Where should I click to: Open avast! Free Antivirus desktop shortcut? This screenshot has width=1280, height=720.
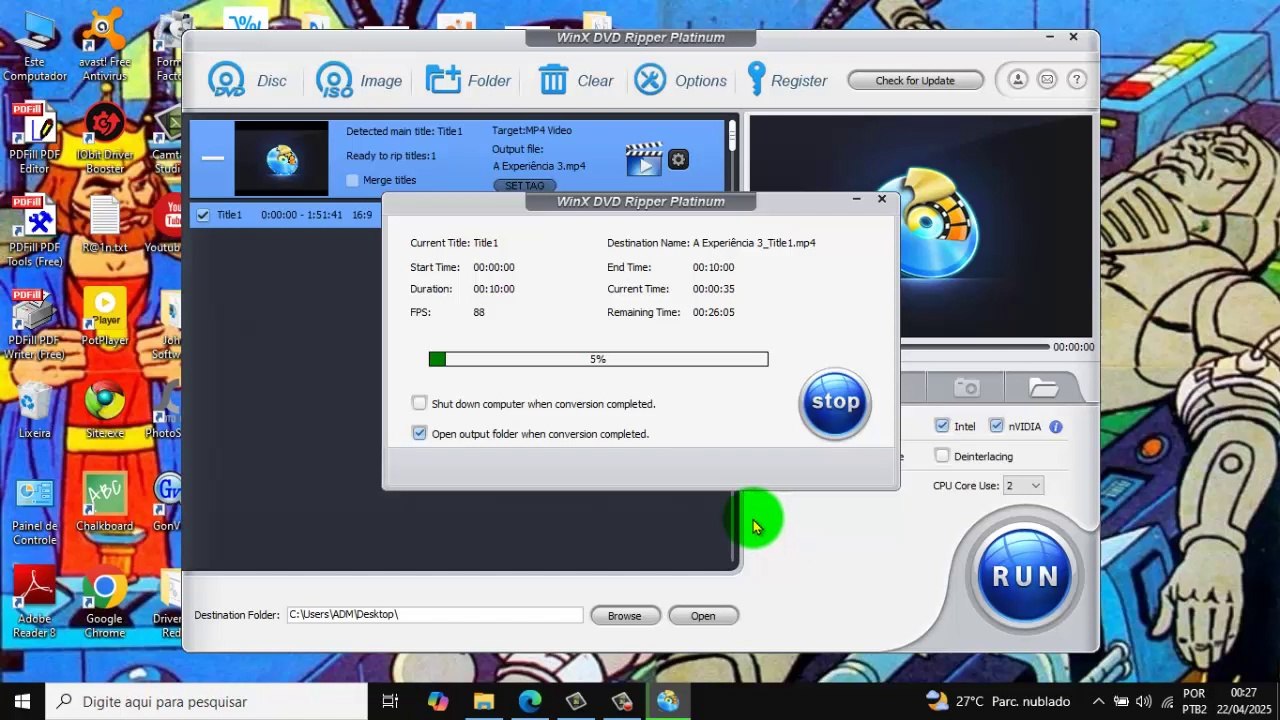click(105, 45)
